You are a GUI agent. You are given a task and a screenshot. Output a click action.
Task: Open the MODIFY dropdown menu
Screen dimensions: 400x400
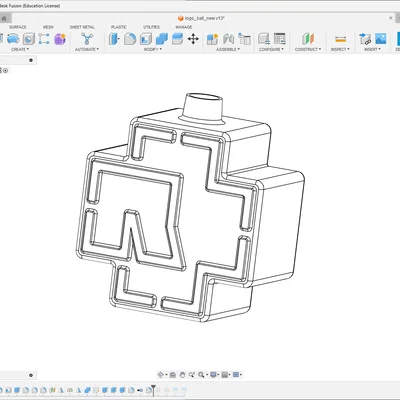pos(153,49)
